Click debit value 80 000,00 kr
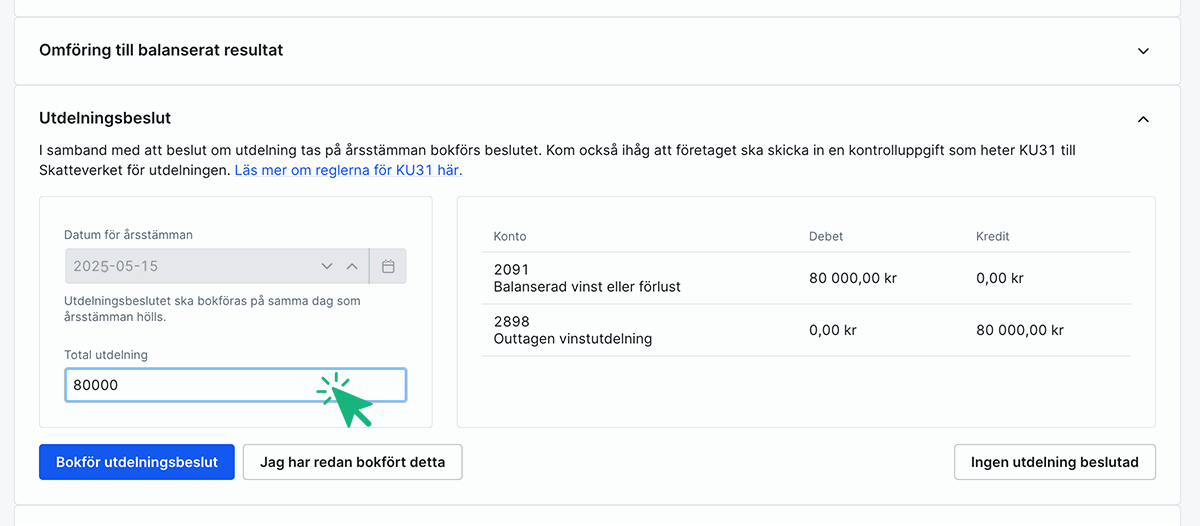 pos(853,278)
